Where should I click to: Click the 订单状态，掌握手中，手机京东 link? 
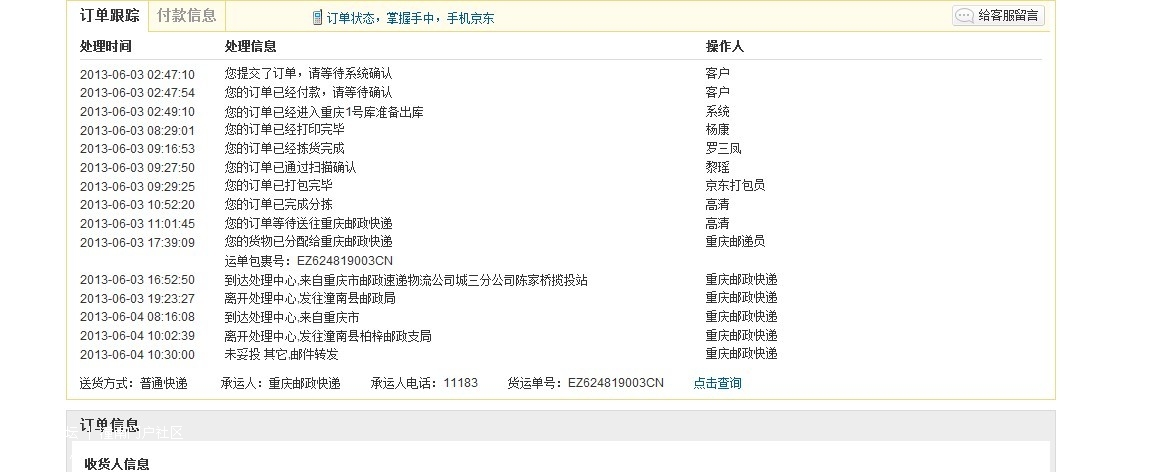pyautogui.click(x=410, y=18)
